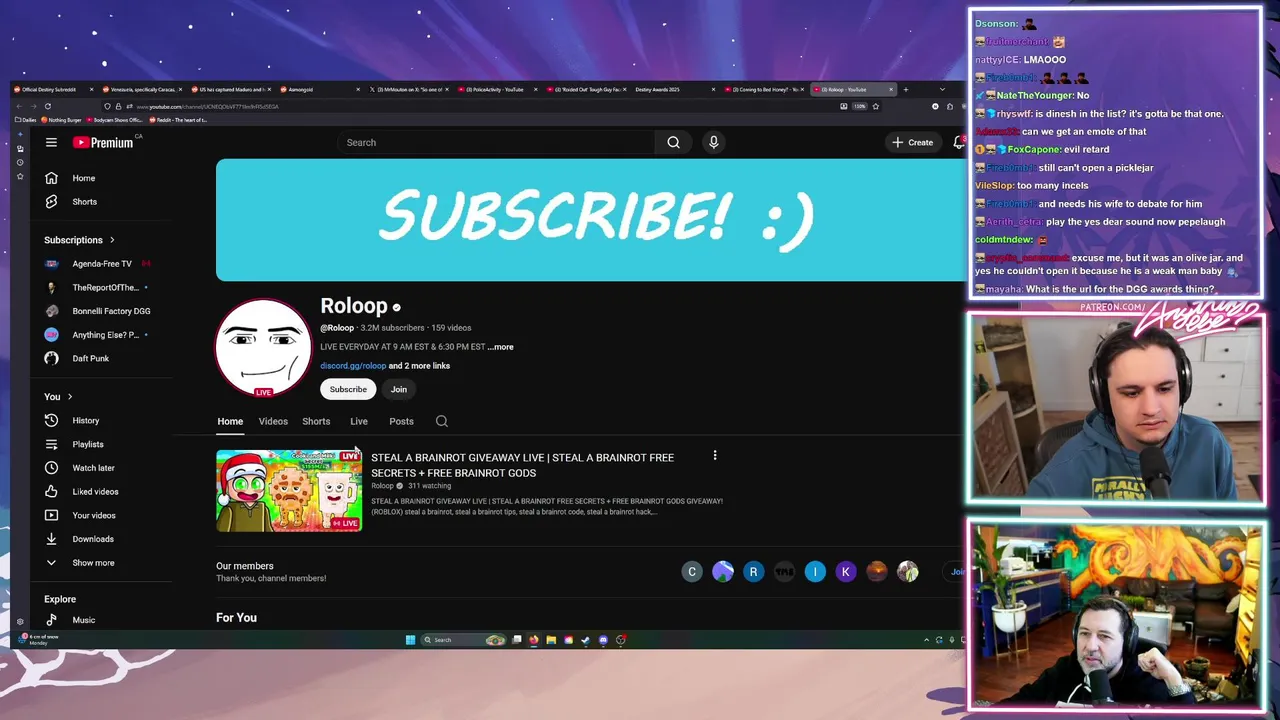Open File Explorer from the taskbar

coord(551,640)
